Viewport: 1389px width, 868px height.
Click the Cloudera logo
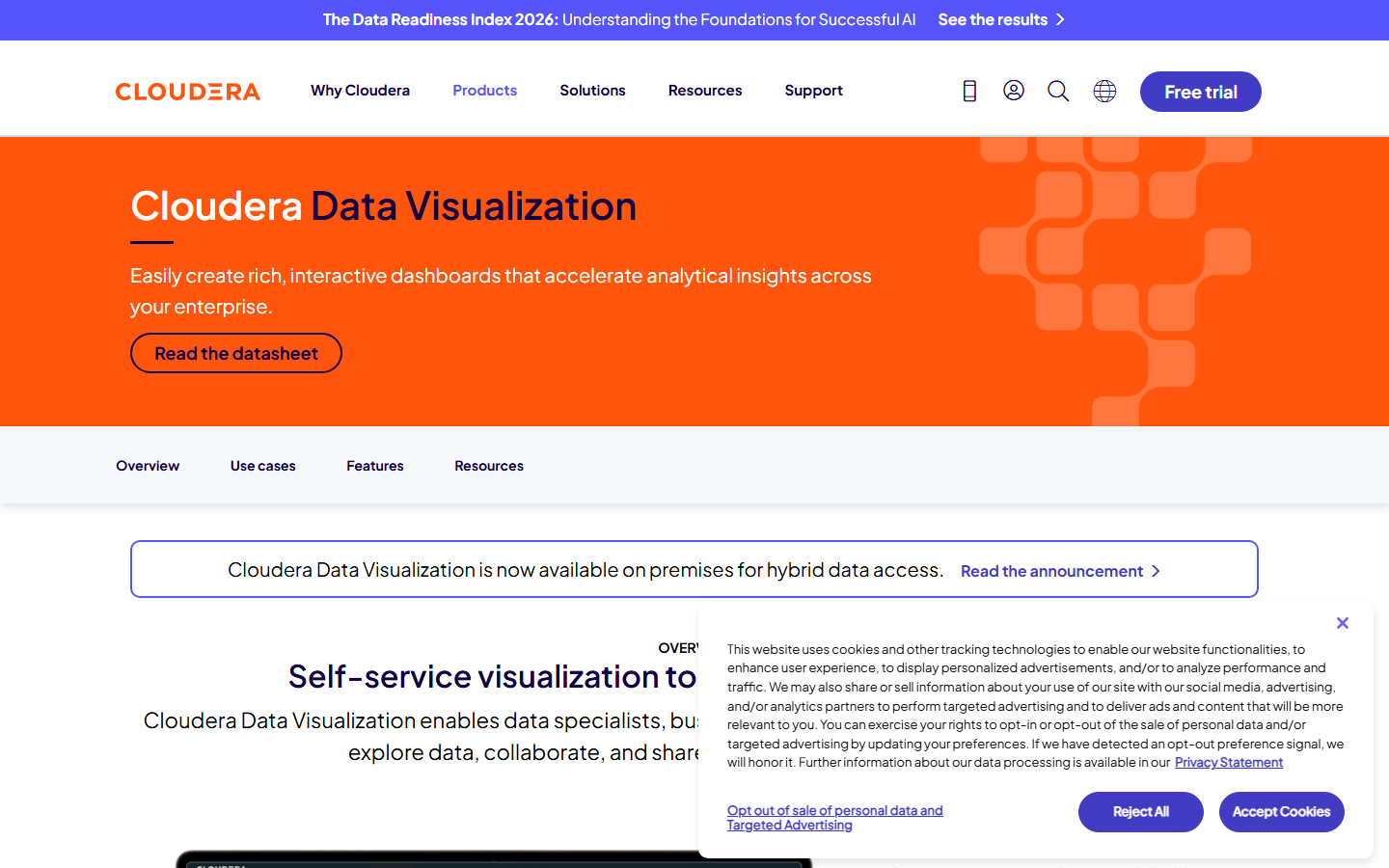point(188,92)
